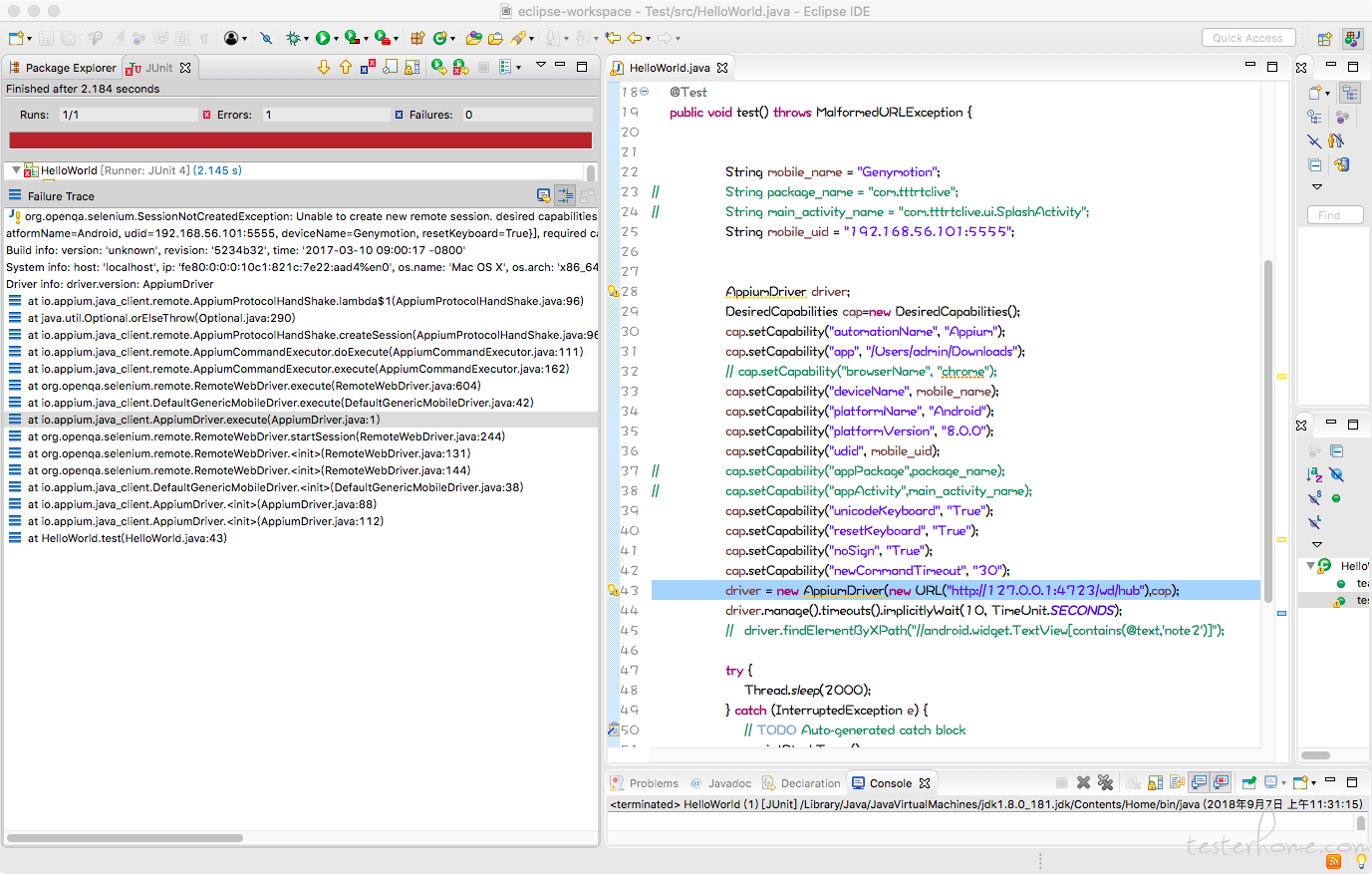This screenshot has width=1372, height=874.
Task: Click the Pin Console icon
Action: (1249, 782)
